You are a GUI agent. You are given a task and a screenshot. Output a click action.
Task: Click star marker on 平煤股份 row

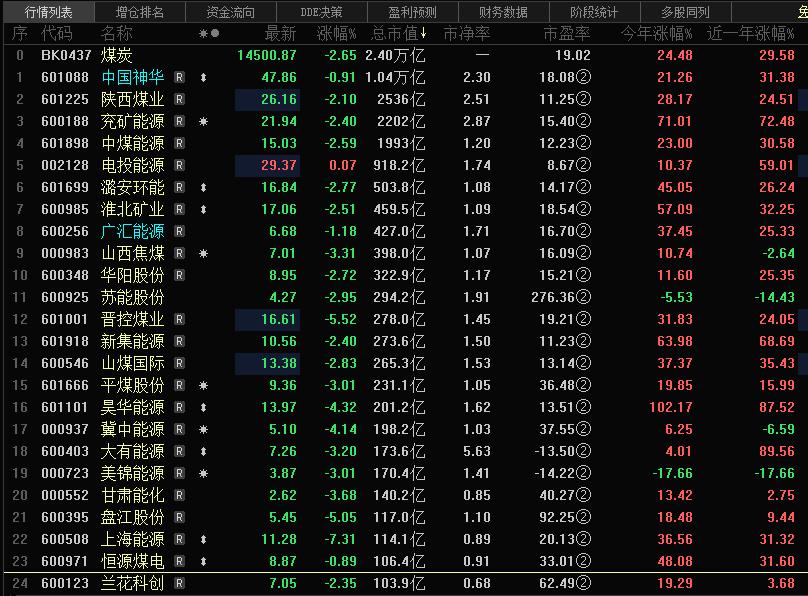(204, 385)
